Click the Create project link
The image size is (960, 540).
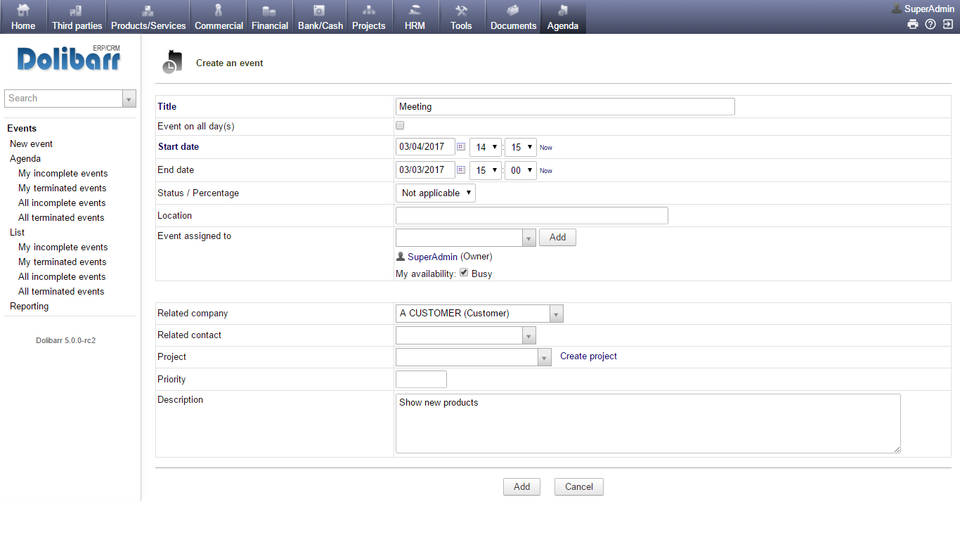588,357
